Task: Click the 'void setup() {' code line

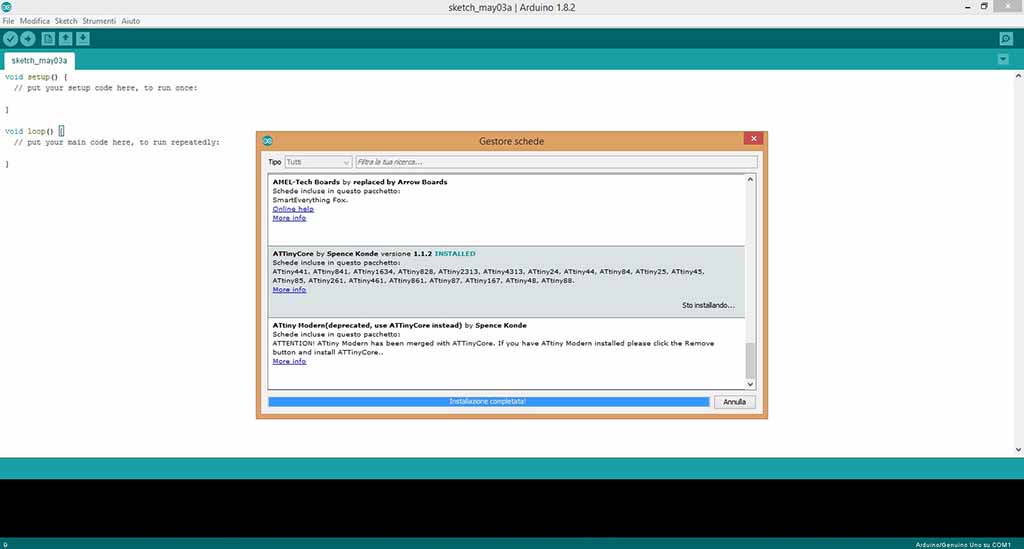Action: (x=36, y=77)
